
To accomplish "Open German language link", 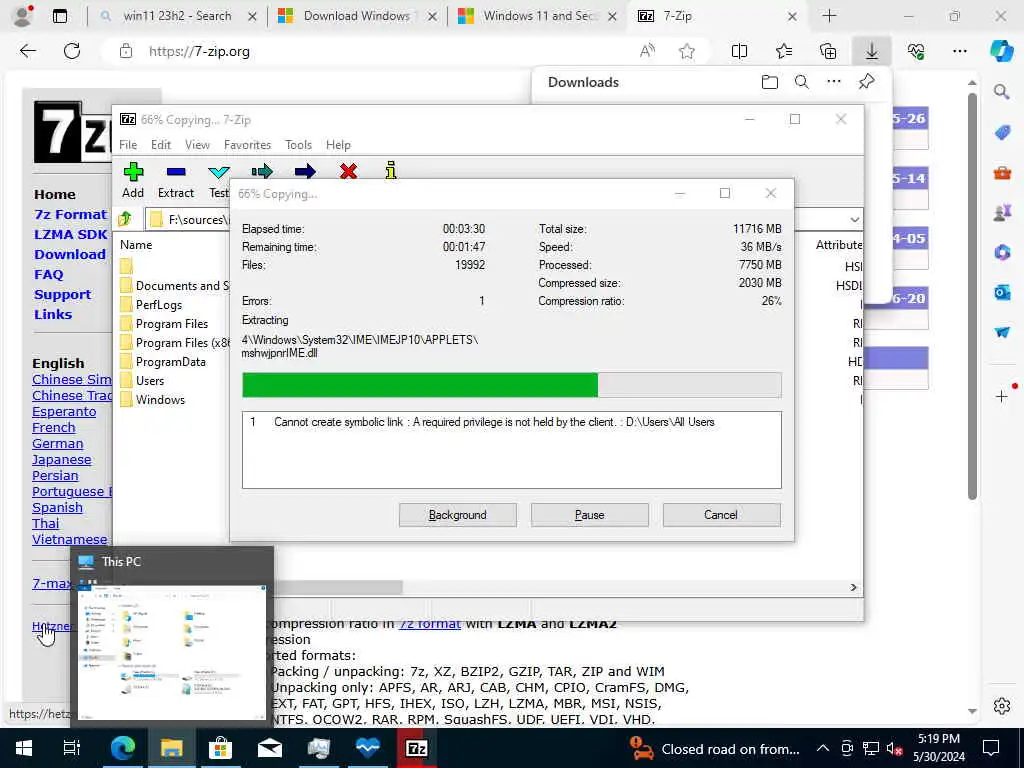I will (57, 443).
